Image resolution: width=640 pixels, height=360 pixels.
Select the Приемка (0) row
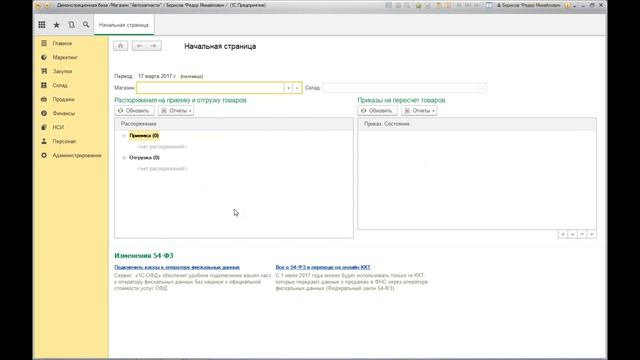pos(144,136)
